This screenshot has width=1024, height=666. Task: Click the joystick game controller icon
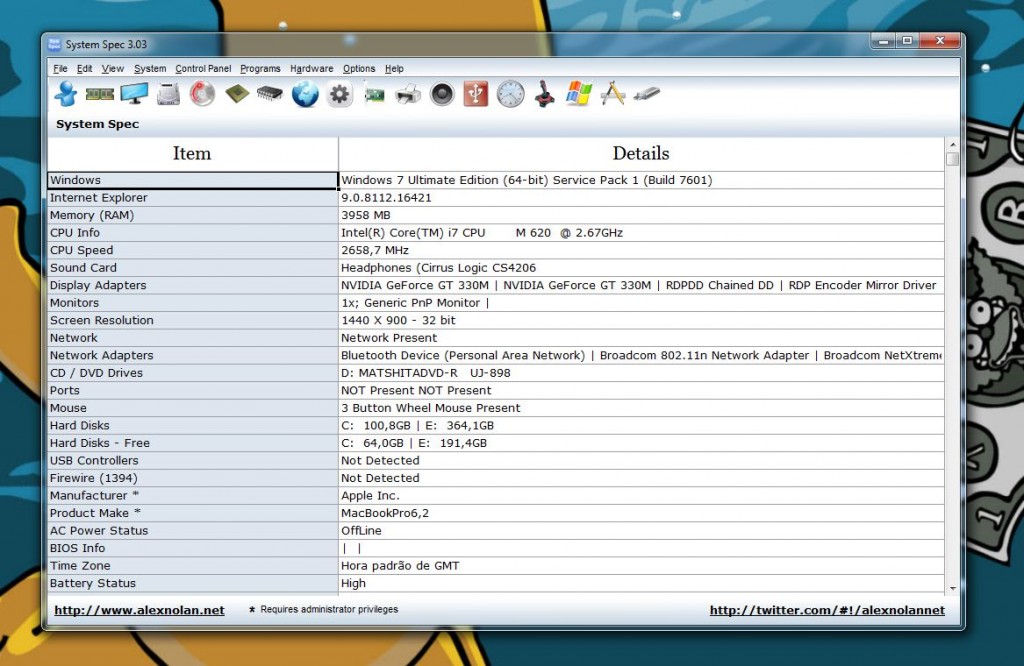544,94
